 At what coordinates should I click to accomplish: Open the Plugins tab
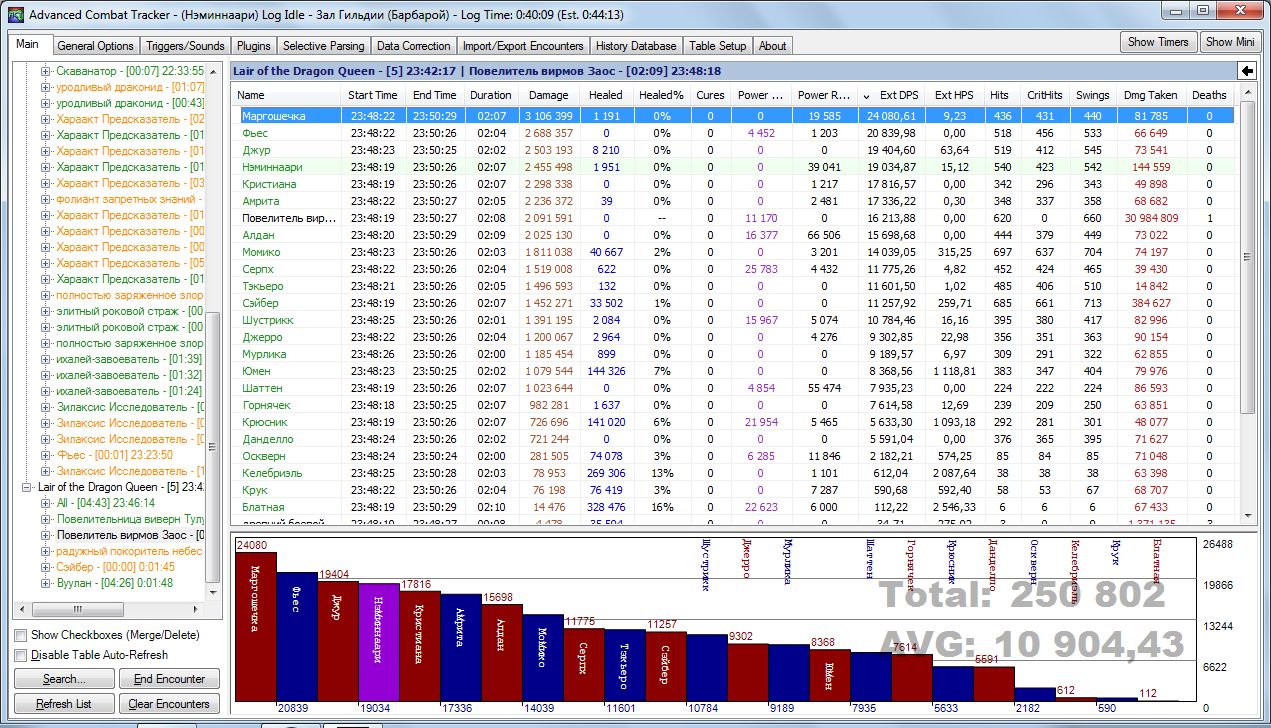pos(254,46)
